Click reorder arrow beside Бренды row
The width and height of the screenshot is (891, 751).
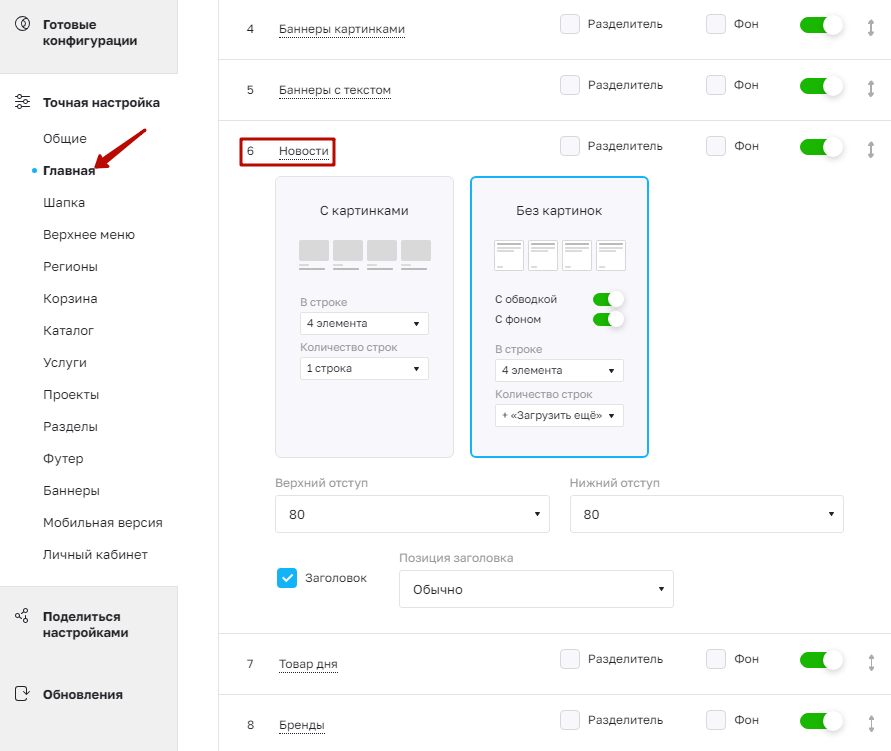pyautogui.click(x=871, y=724)
